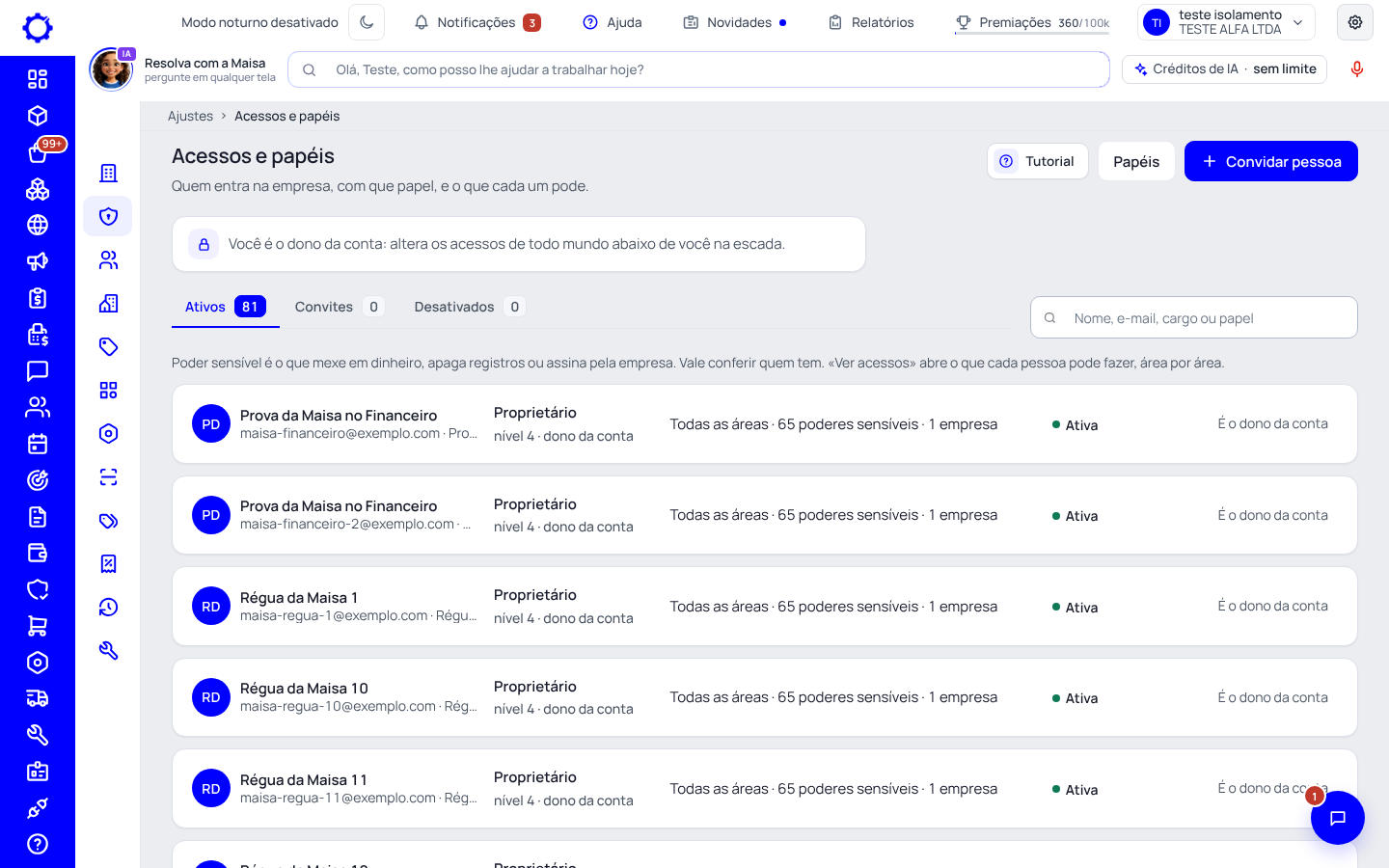
Task: Click the red microphone icon
Action: pyautogui.click(x=1356, y=69)
